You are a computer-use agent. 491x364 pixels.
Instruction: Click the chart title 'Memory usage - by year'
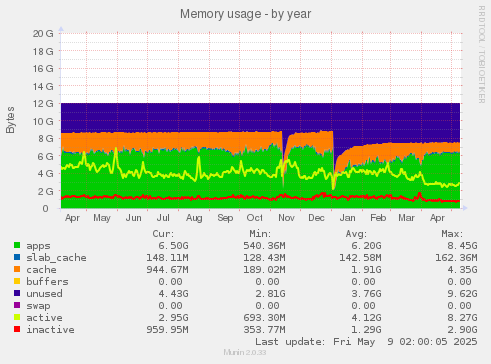pyautogui.click(x=246, y=14)
